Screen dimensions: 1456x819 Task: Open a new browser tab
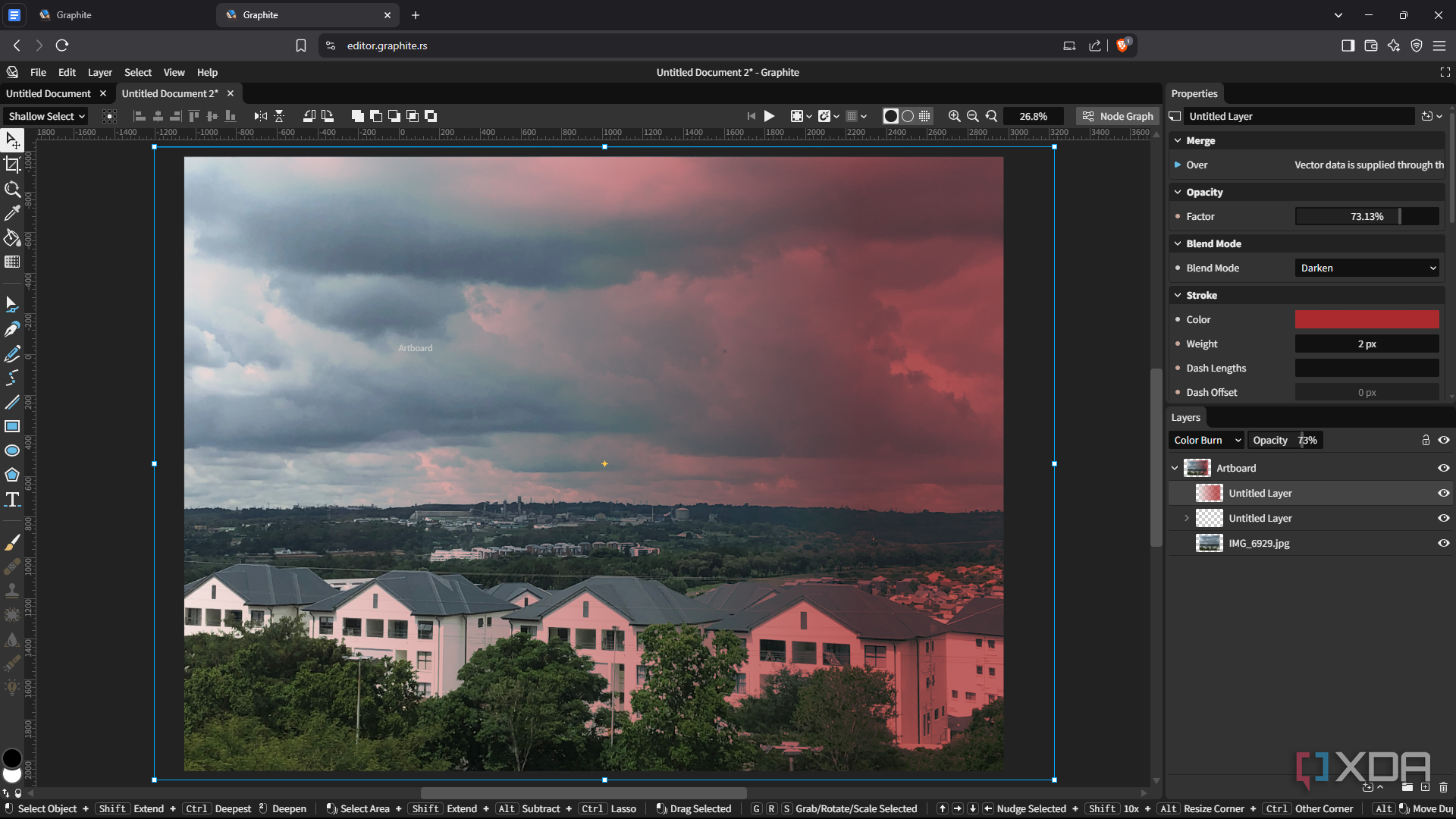point(416,15)
